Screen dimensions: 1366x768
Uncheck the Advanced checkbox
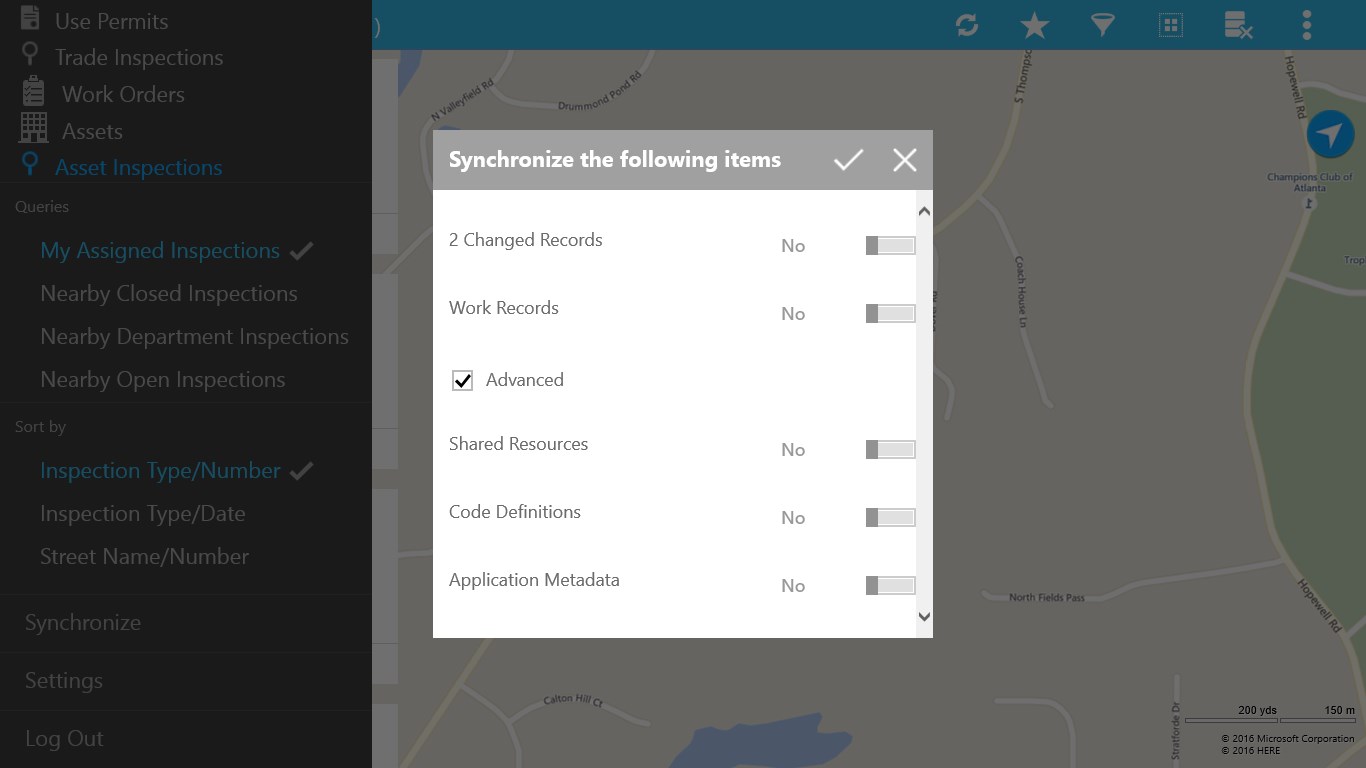tap(461, 380)
